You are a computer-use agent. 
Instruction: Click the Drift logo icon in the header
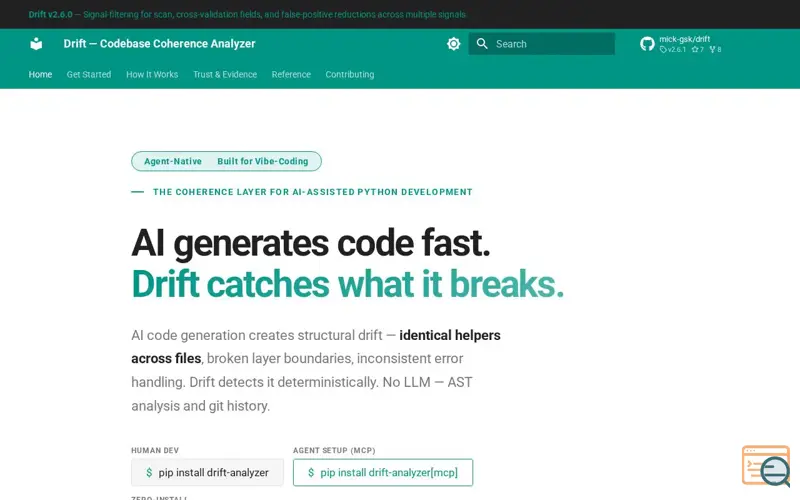click(36, 44)
